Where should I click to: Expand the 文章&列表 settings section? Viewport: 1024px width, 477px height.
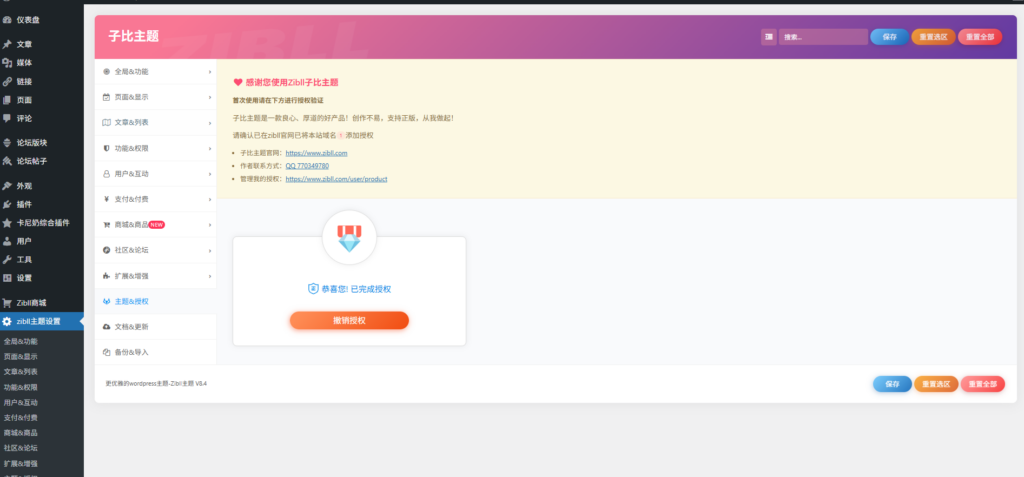tap(156, 123)
